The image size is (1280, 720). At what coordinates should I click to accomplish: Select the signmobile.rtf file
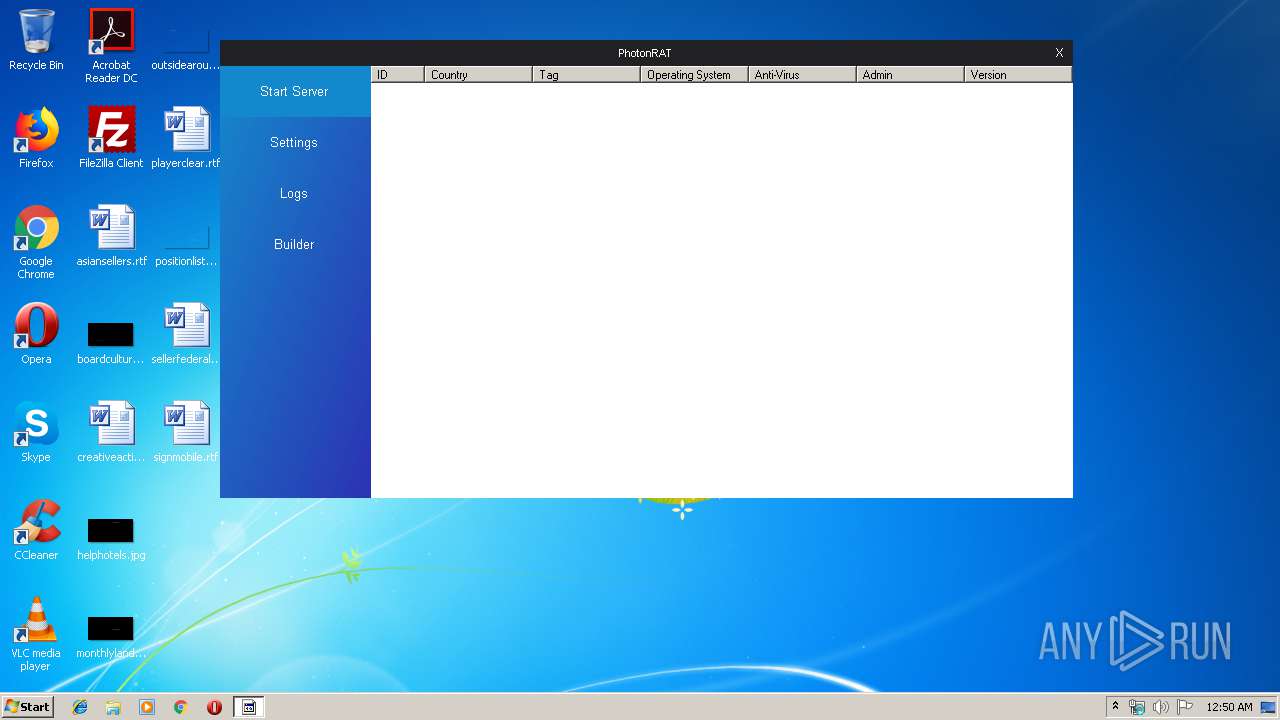point(186,433)
